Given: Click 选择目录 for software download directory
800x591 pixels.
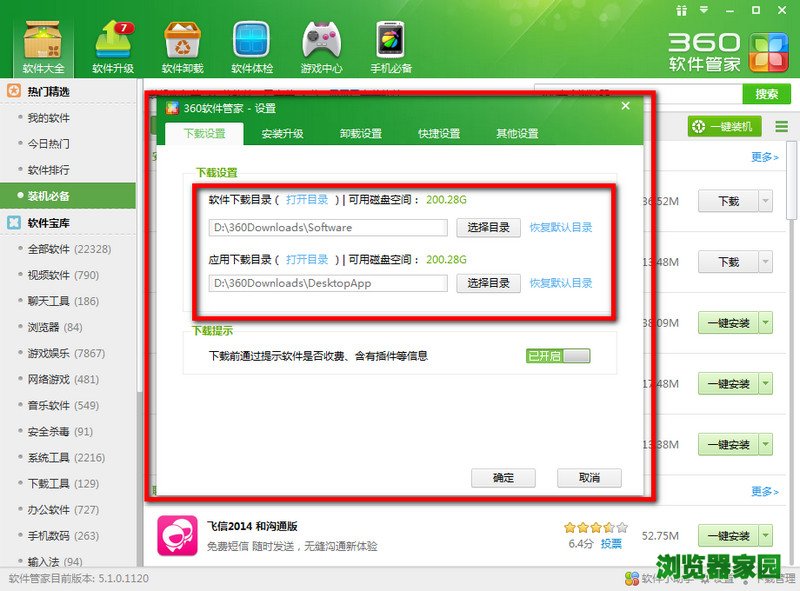Looking at the screenshot, I should [488, 227].
